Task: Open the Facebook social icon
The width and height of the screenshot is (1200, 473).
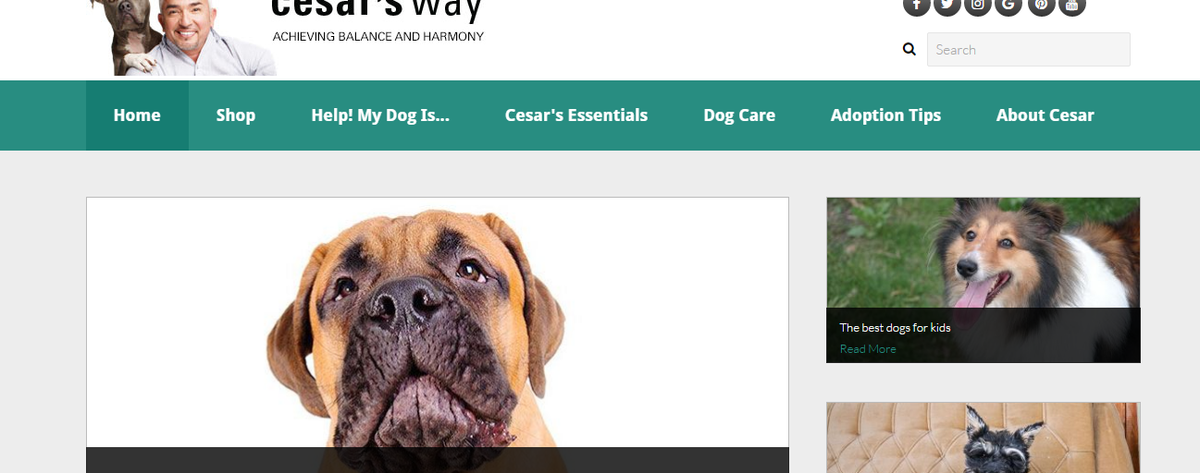Action: point(917,5)
